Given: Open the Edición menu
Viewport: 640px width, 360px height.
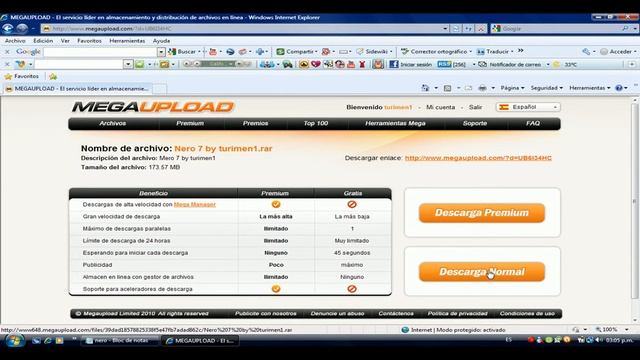Looking at the screenshot, I should tap(43, 41).
